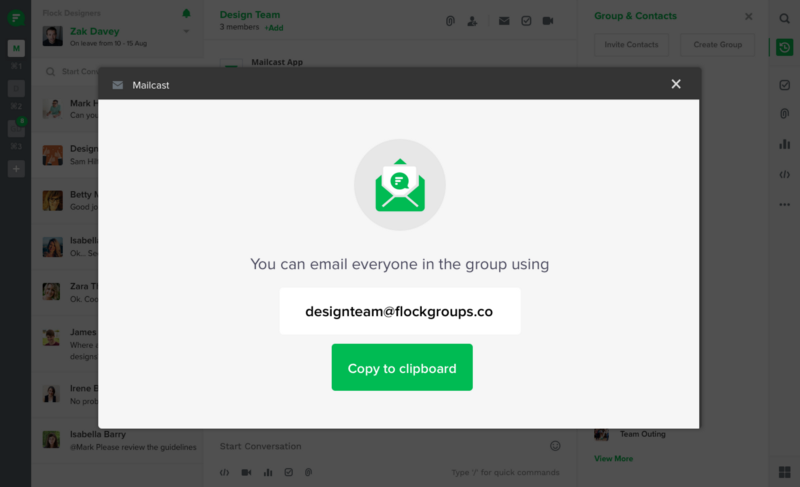
Task: Switch to the M team workspace
Action: click(16, 48)
